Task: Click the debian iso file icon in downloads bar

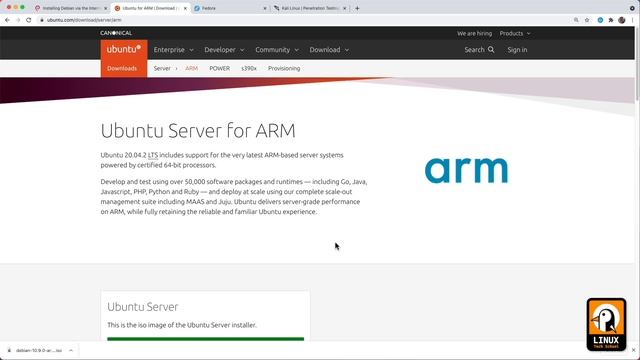Action: pos(9,350)
